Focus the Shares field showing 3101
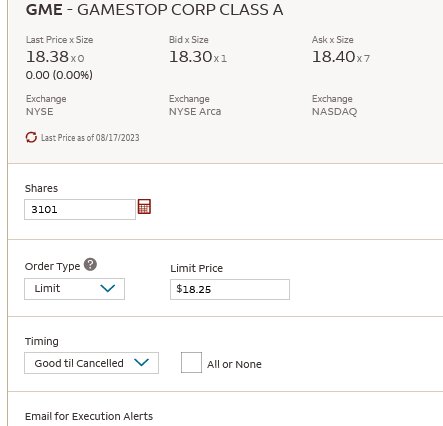Viewport: 443px width, 426px height. 80,209
